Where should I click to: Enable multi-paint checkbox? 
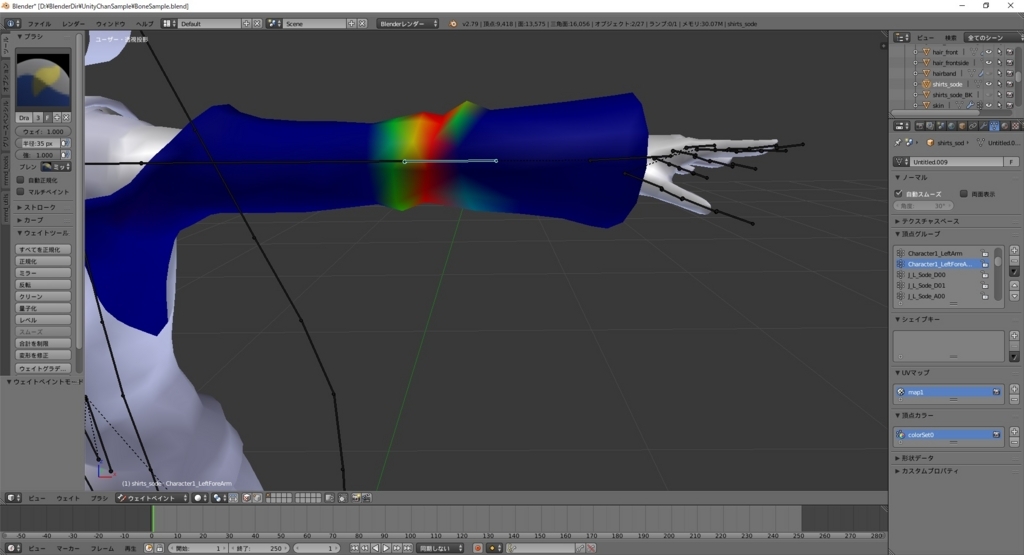pos(20,192)
